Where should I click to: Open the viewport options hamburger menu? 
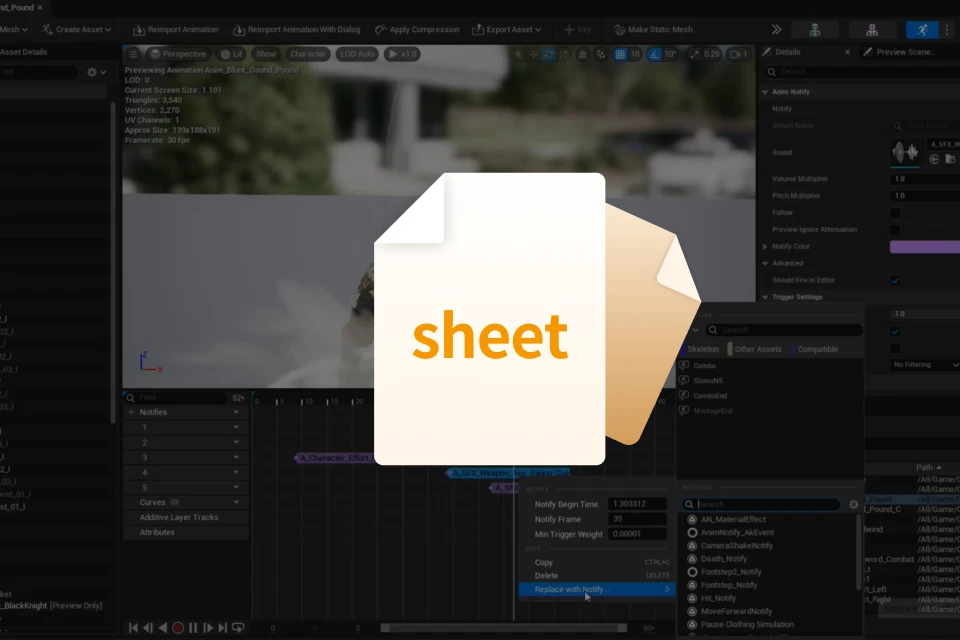[133, 54]
